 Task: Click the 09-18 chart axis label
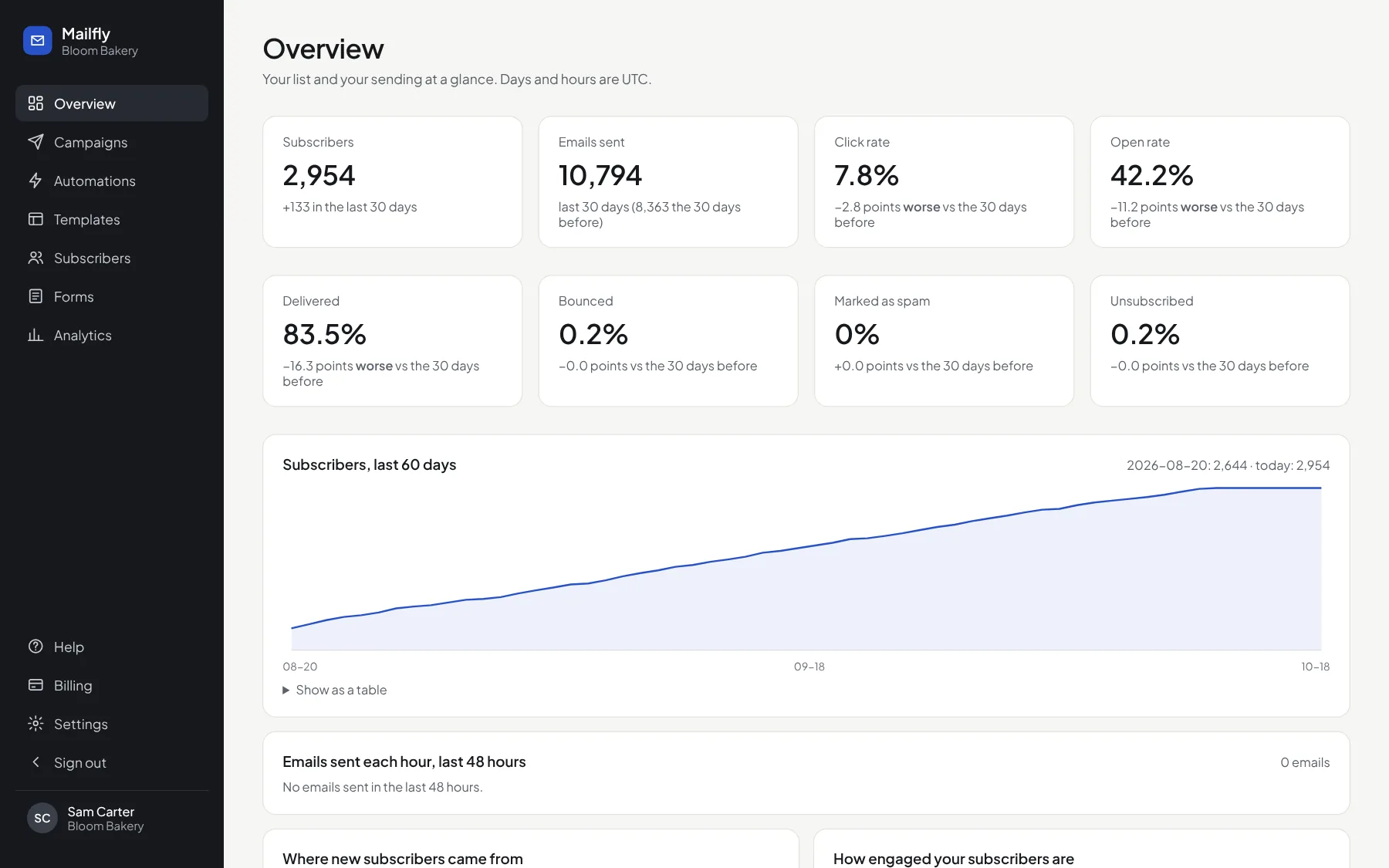pyautogui.click(x=809, y=667)
